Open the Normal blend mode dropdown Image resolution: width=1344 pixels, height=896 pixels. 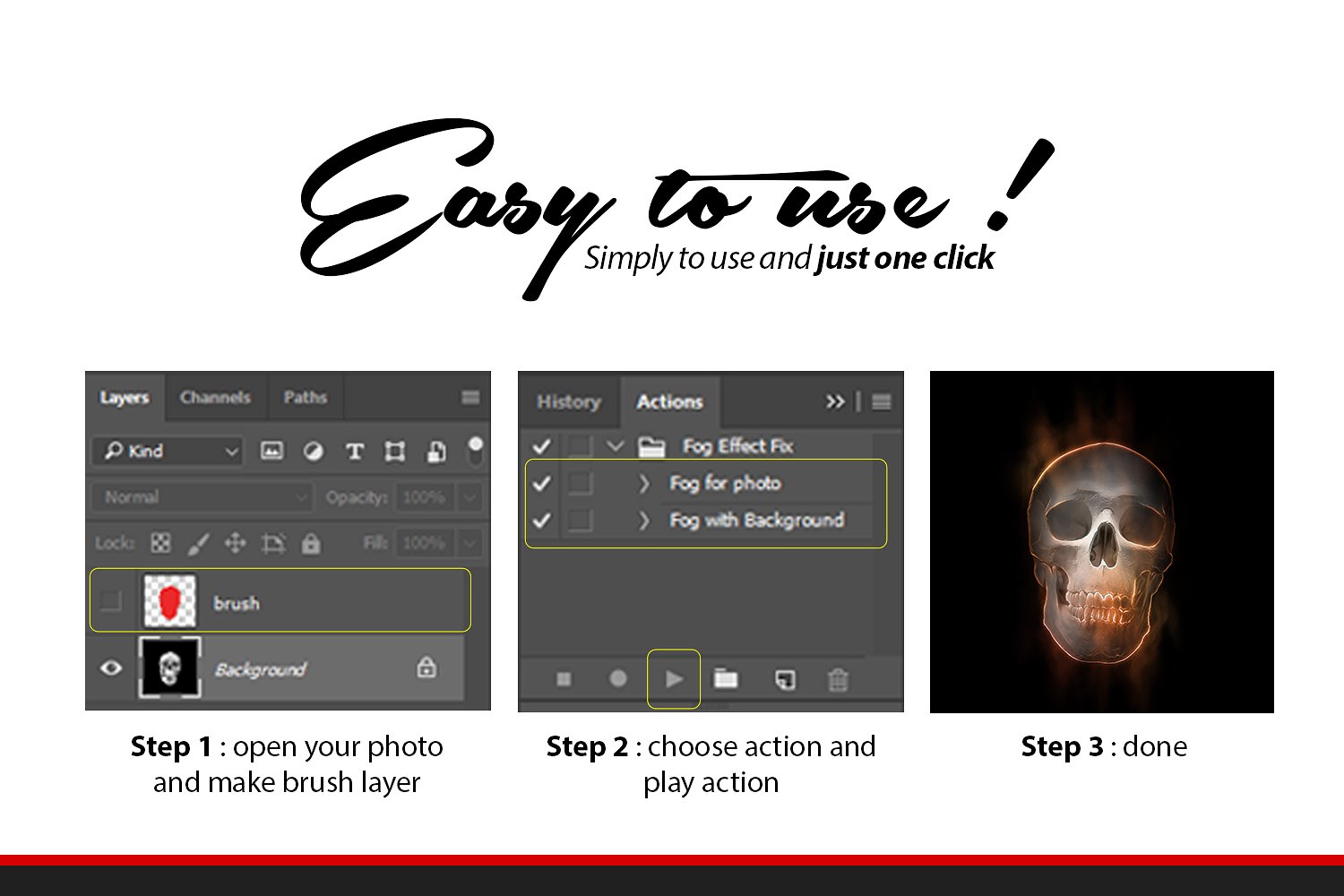tap(200, 497)
